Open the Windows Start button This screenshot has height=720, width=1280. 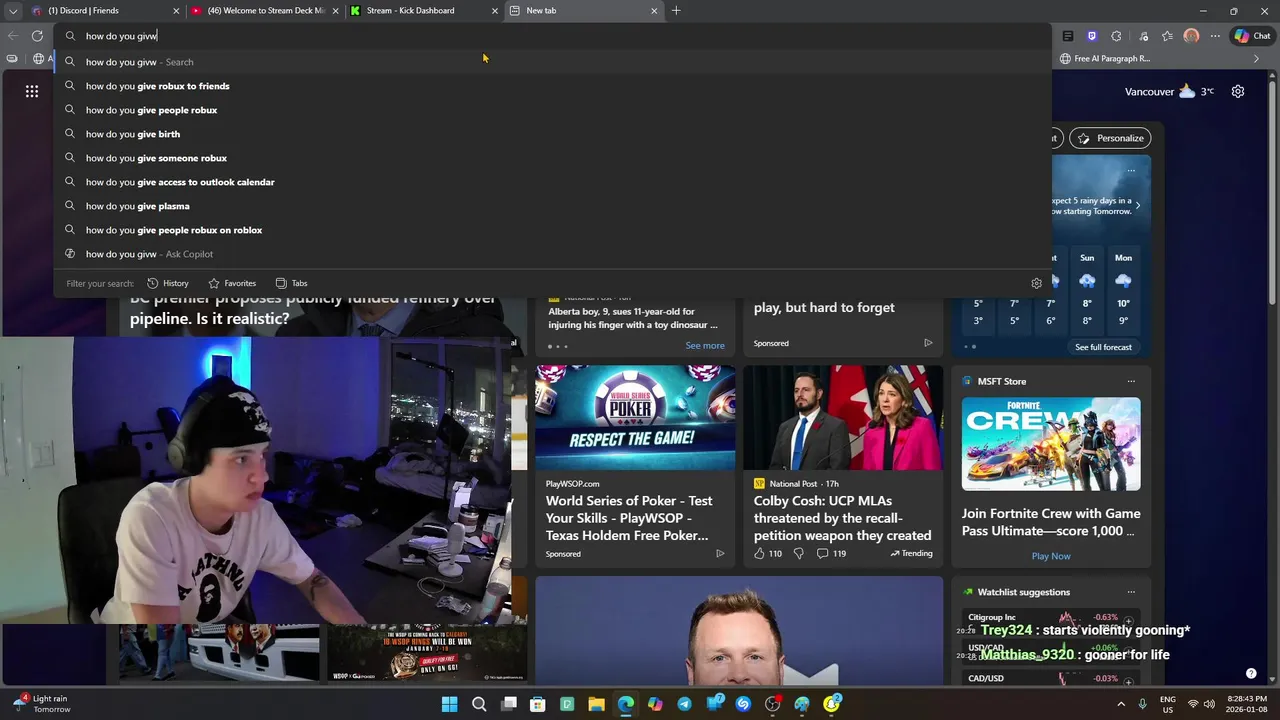[x=450, y=704]
